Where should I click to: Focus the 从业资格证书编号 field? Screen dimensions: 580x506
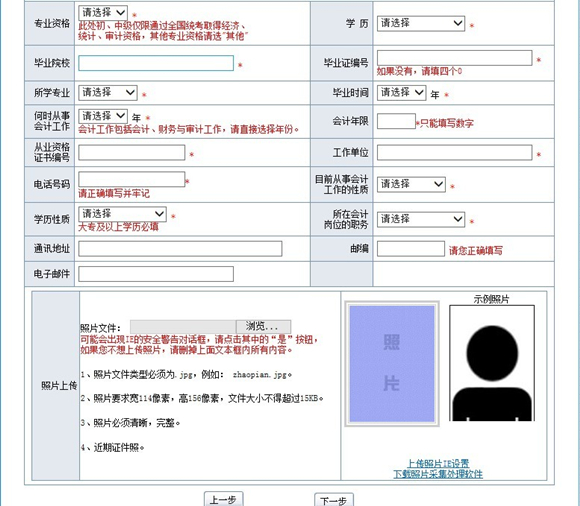click(x=131, y=152)
